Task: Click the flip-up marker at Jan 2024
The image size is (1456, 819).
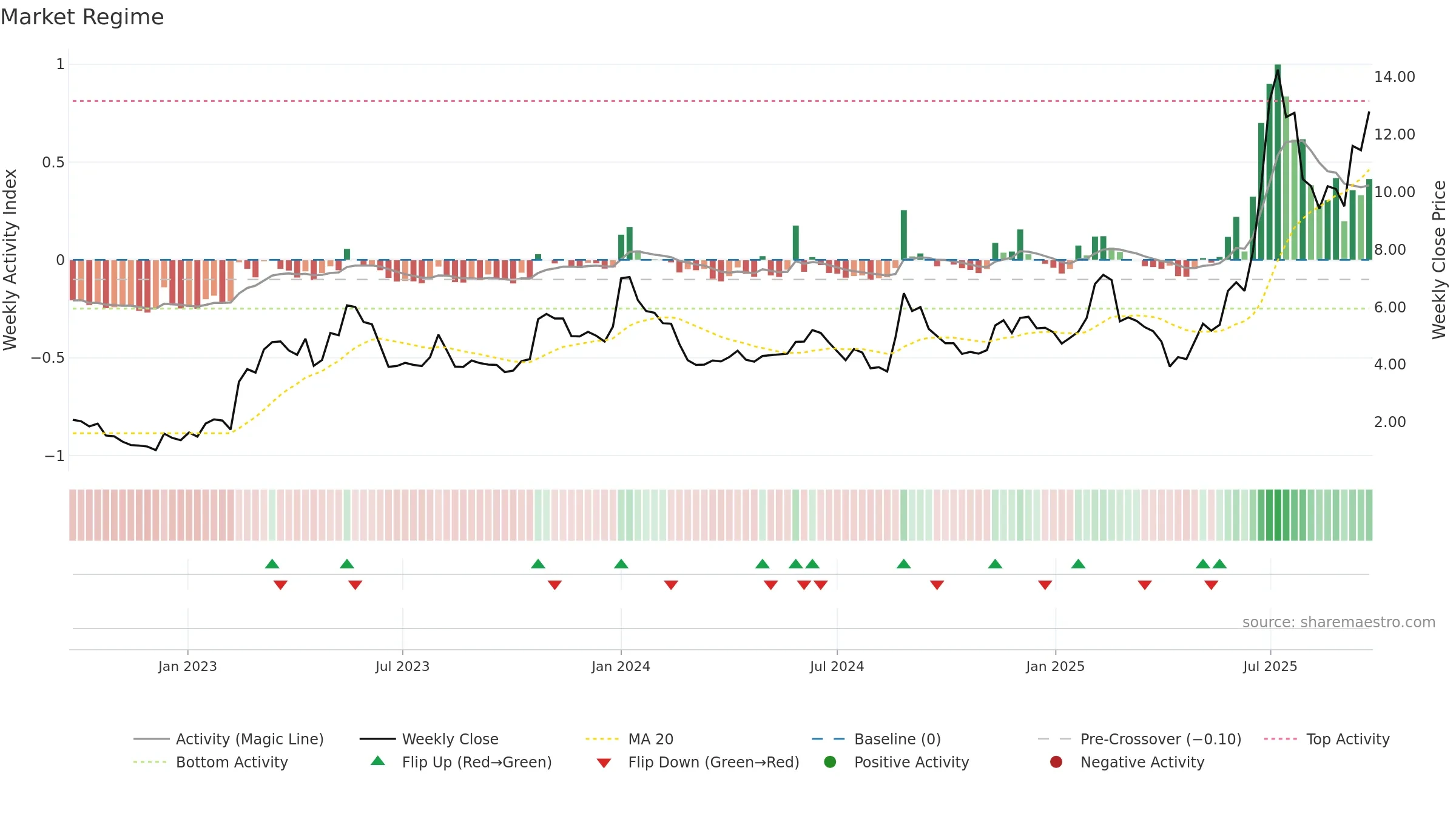Action: pos(621,564)
